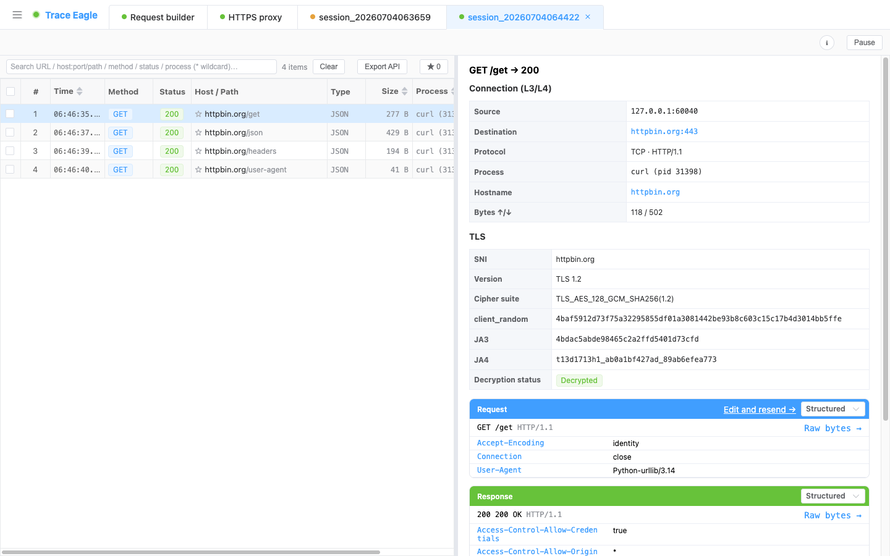Viewport: 890px width, 556px height.
Task: Click the process value curl (pid 31398)
Action: coord(666,172)
